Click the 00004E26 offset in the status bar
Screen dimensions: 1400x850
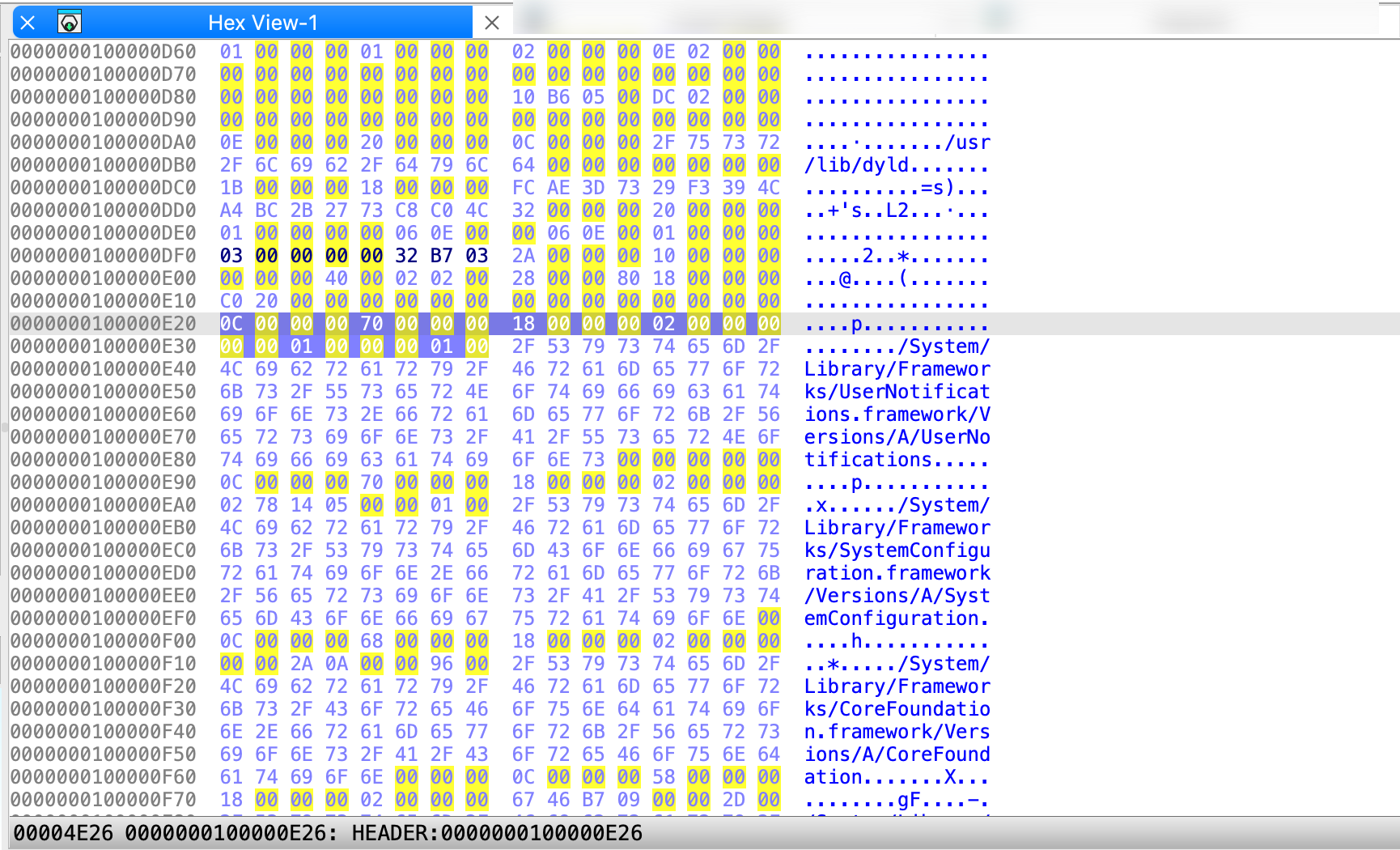(57, 832)
